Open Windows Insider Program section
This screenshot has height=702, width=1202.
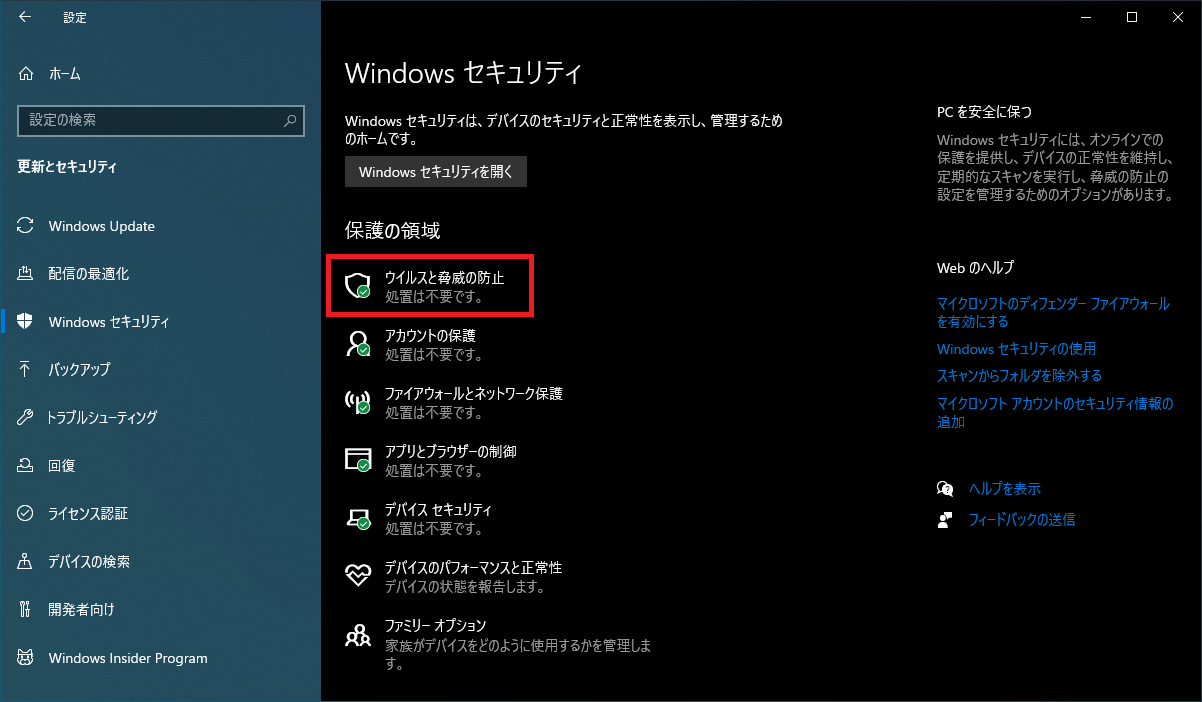tap(160, 658)
